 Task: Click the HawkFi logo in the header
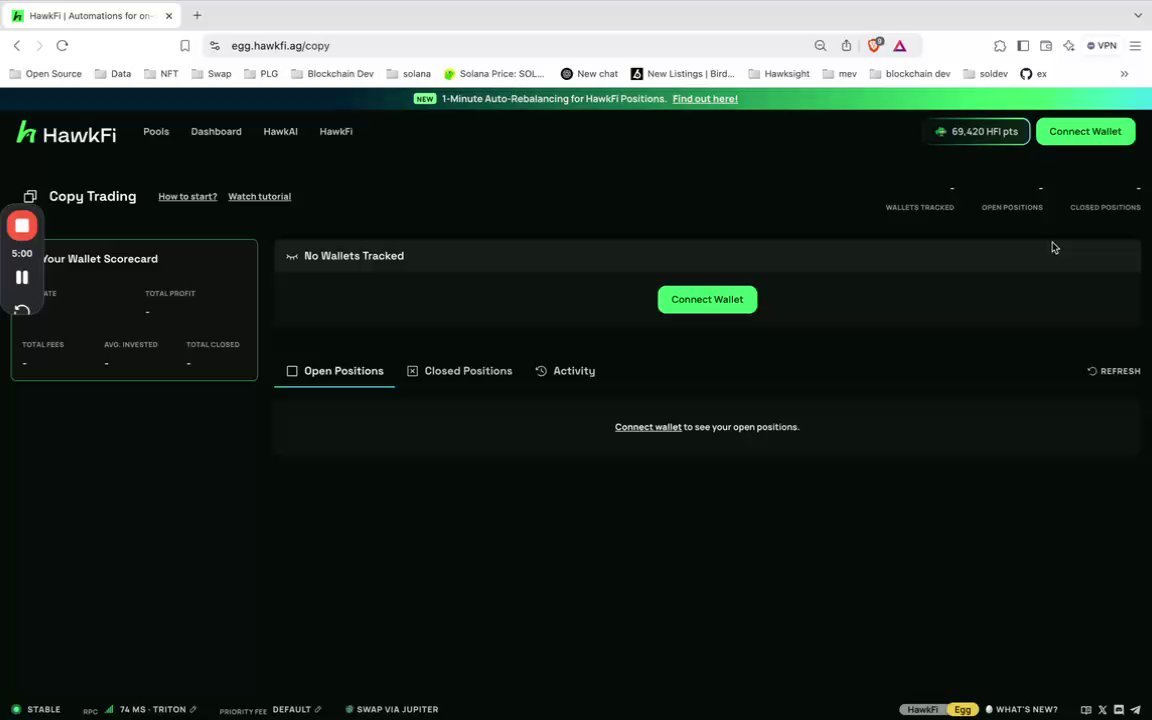[x=66, y=133]
